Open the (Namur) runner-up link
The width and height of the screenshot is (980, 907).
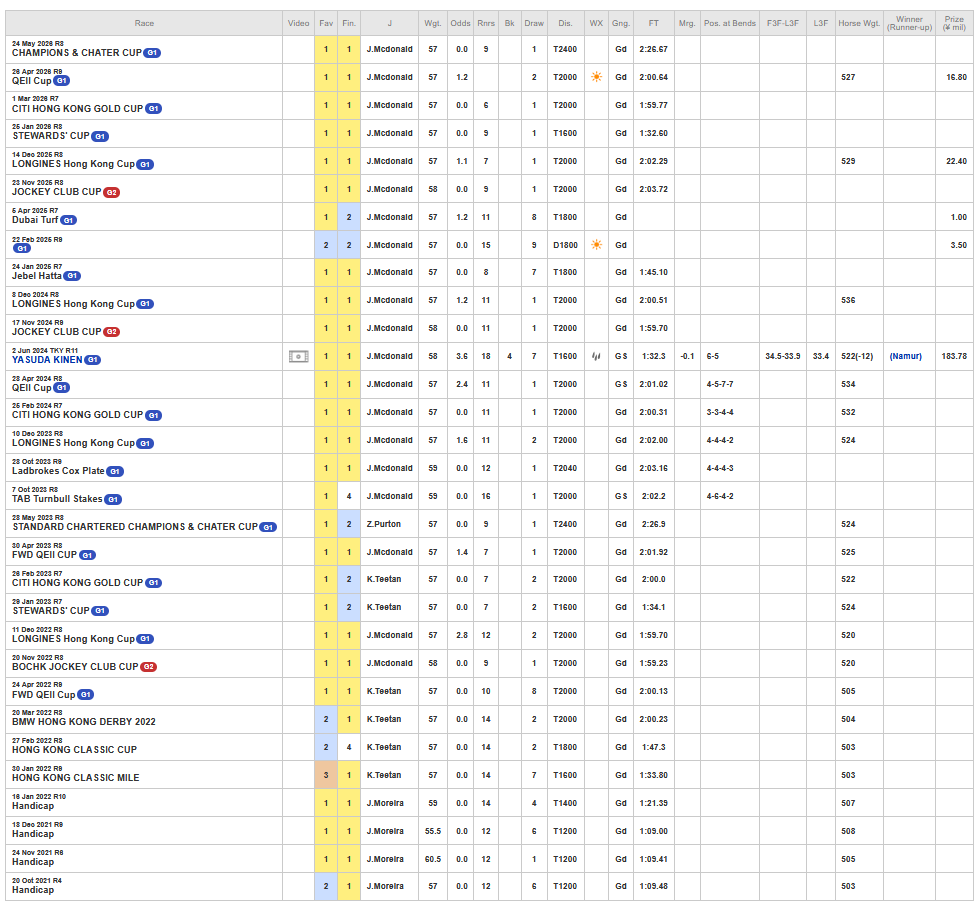click(906, 356)
